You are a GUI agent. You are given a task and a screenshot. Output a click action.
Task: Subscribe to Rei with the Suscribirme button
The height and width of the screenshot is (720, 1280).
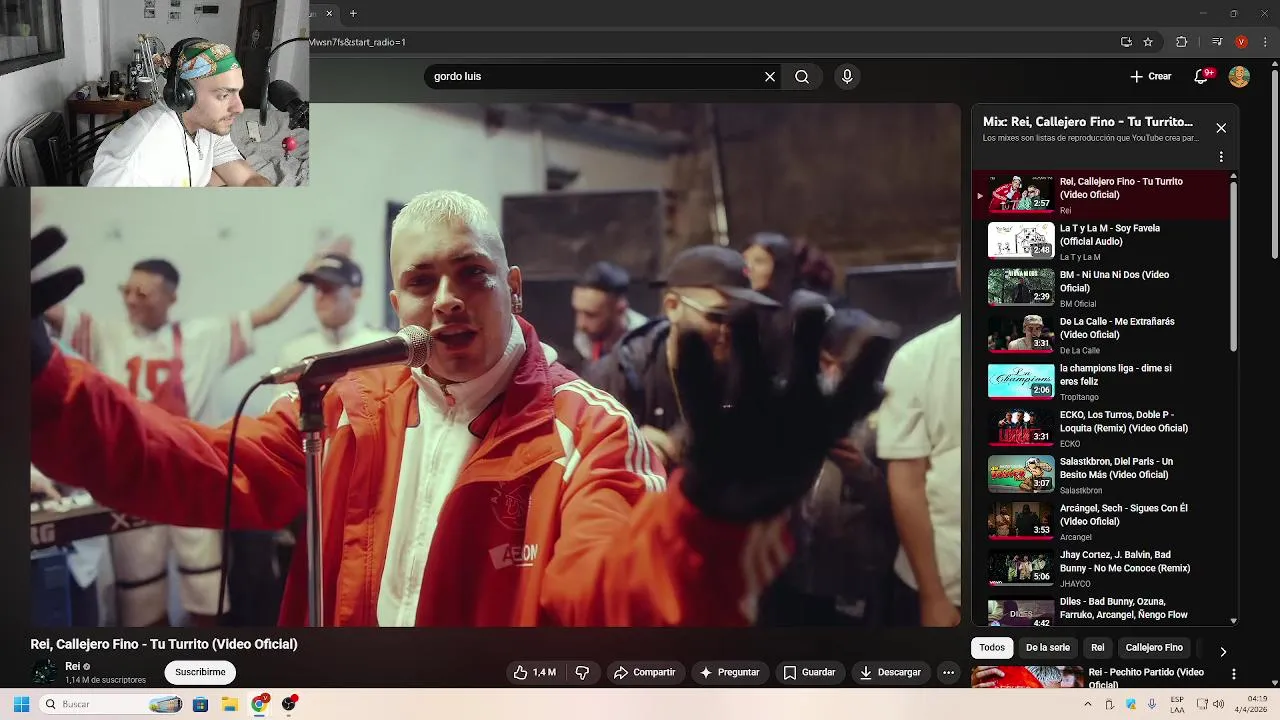click(x=200, y=673)
